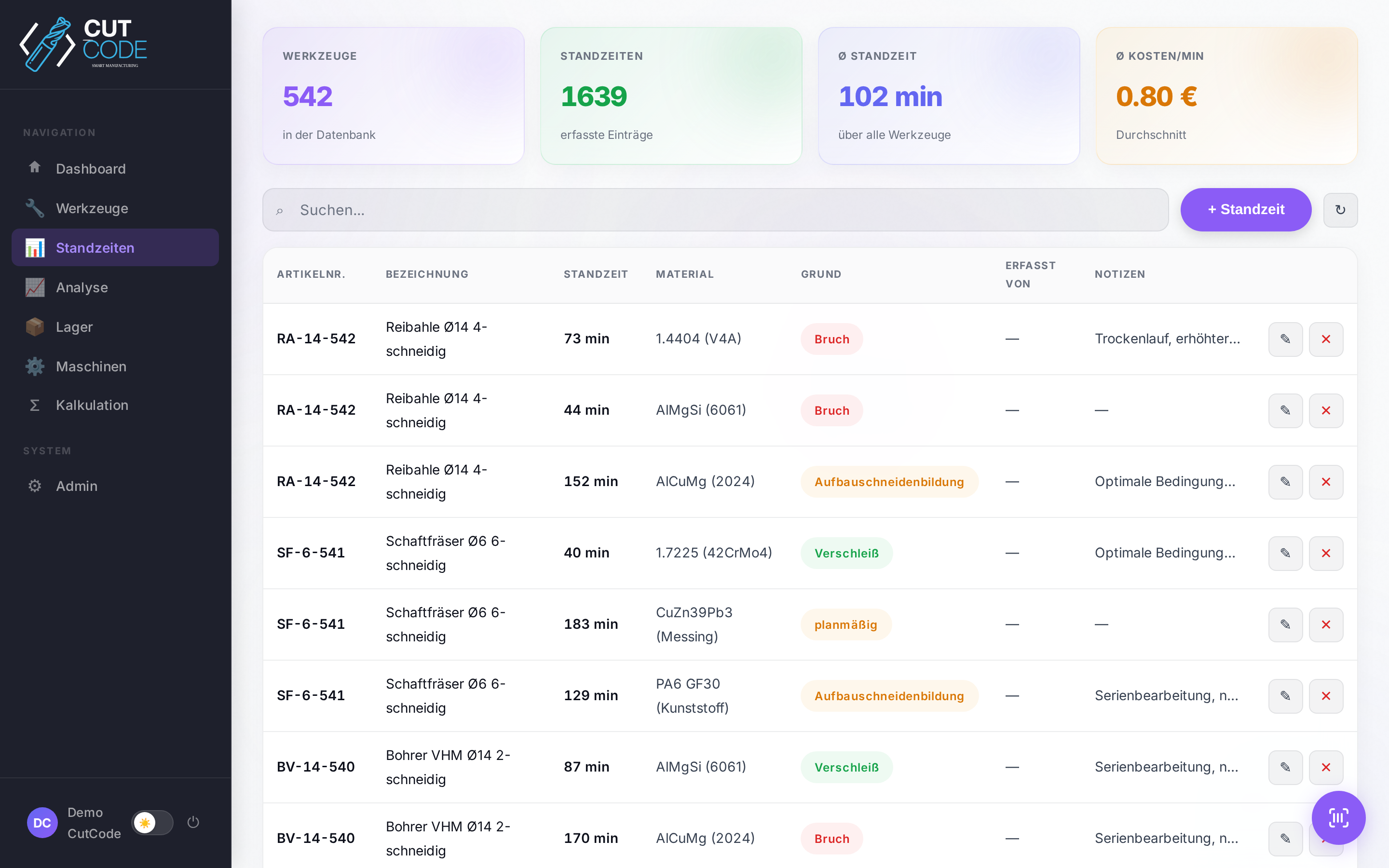Open the Analyse page
Viewport: 1389px width, 868px height.
(115, 287)
